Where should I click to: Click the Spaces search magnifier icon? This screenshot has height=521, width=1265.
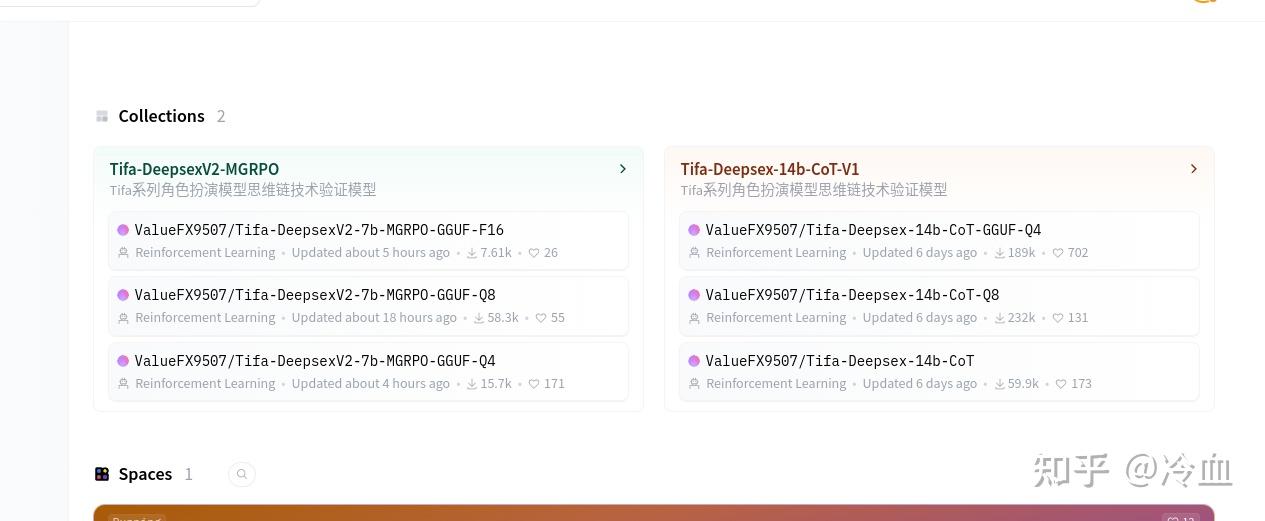(242, 474)
